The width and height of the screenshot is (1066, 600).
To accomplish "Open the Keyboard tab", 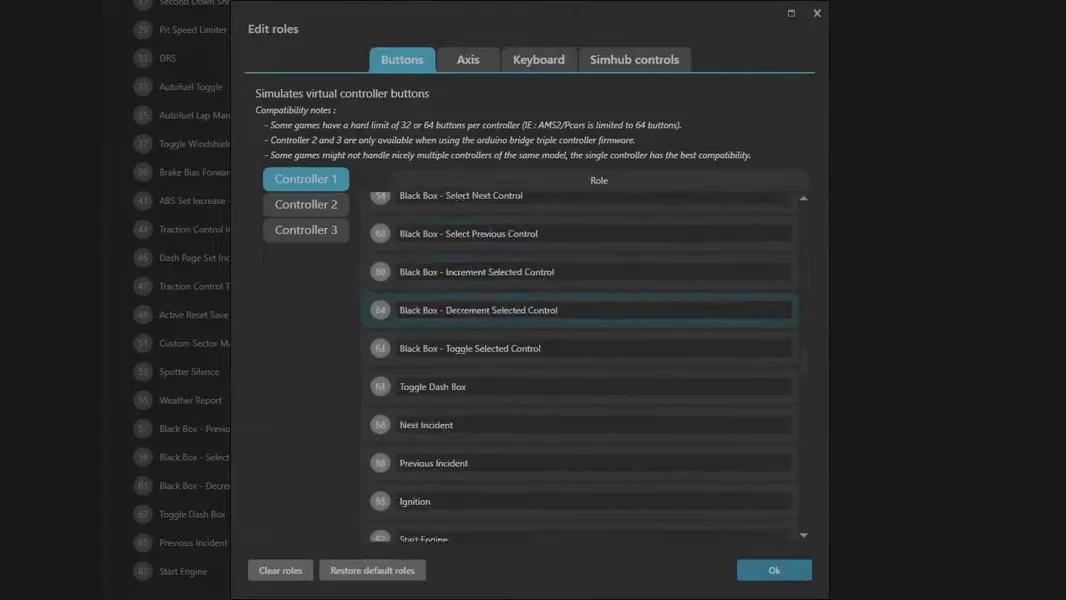I will point(538,60).
